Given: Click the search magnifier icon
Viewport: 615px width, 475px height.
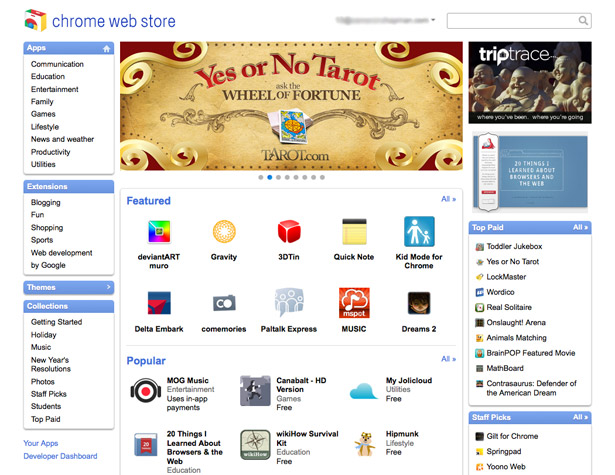Looking at the screenshot, I should [583, 20].
